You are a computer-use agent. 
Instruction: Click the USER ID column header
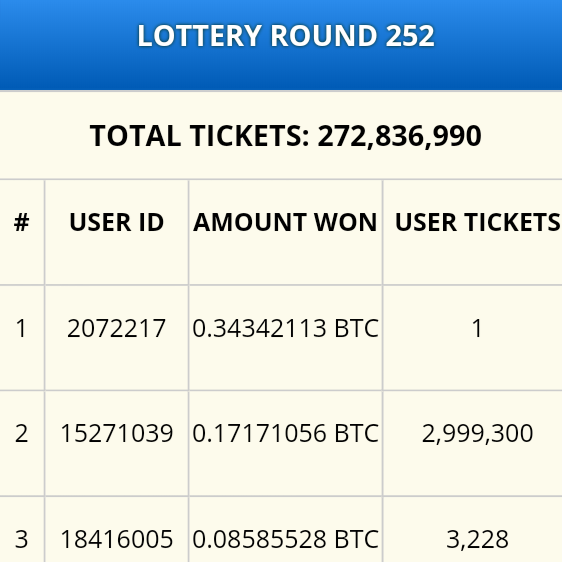click(116, 222)
